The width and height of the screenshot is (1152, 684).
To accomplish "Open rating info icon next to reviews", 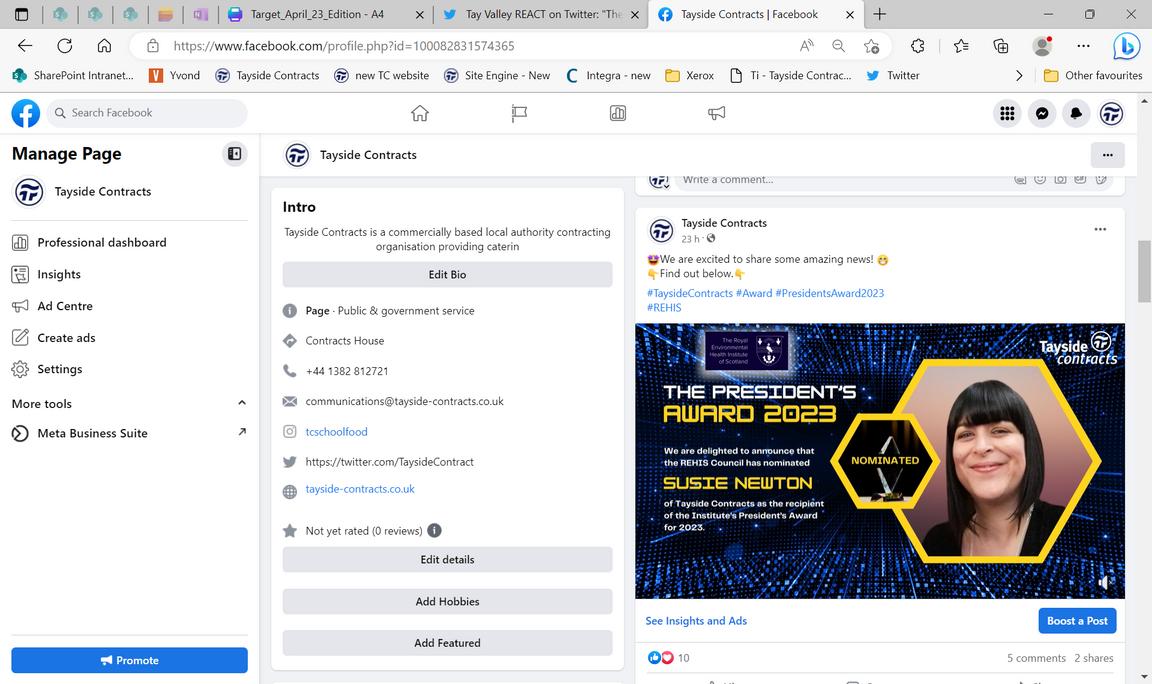I will point(434,530).
